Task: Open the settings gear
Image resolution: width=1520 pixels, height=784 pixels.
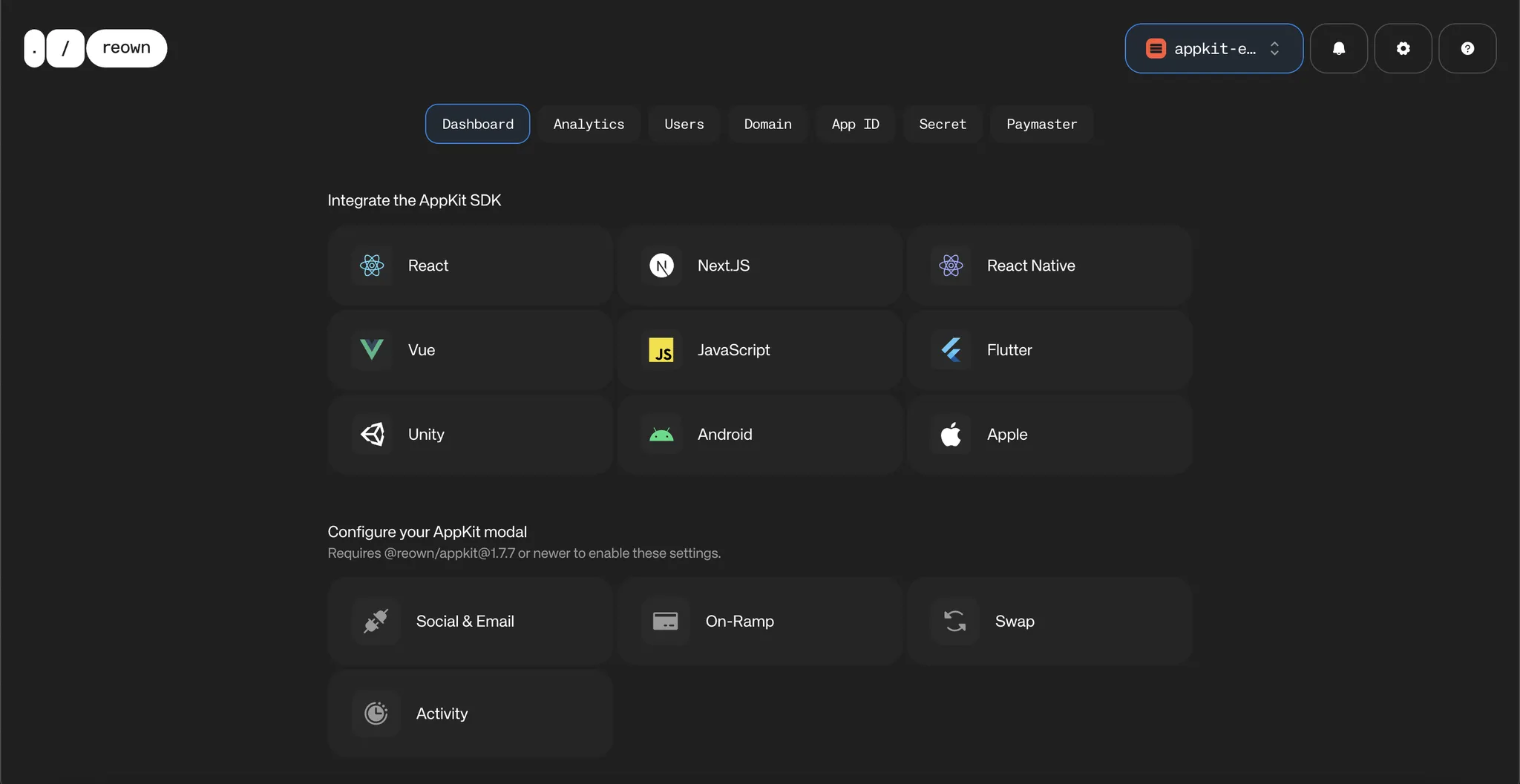Action: click(1403, 48)
